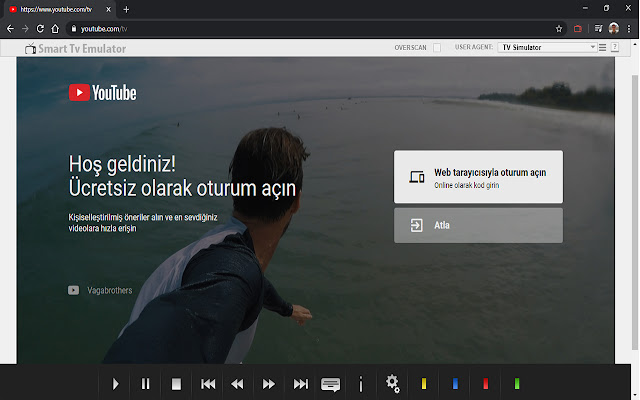
Task: Click the blue remote color key
Action: click(x=455, y=384)
